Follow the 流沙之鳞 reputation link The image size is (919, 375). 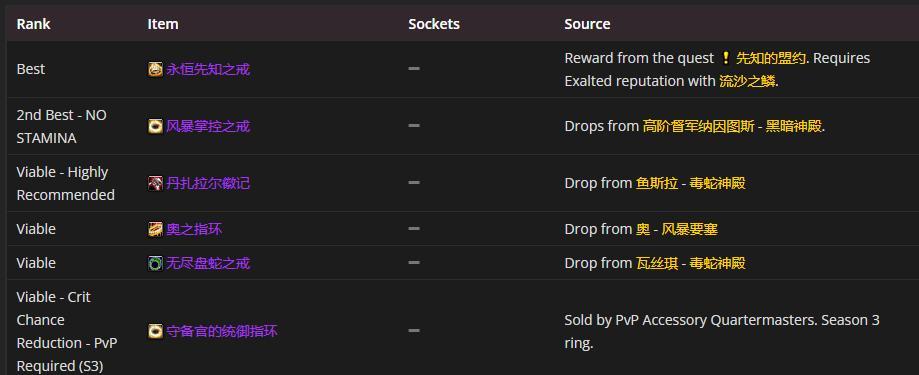747,81
